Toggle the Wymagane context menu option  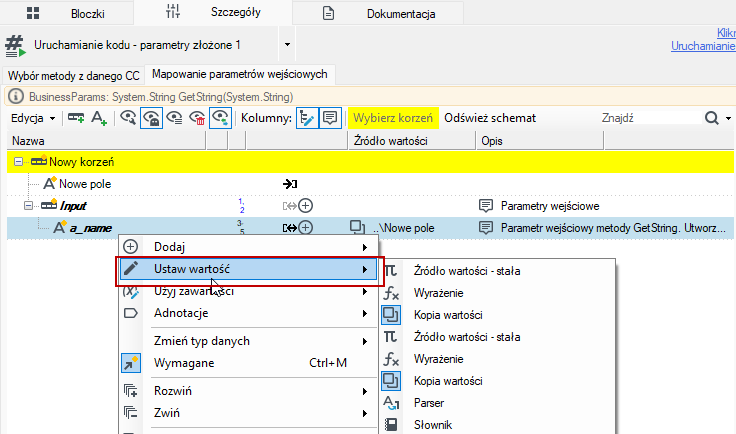248,363
